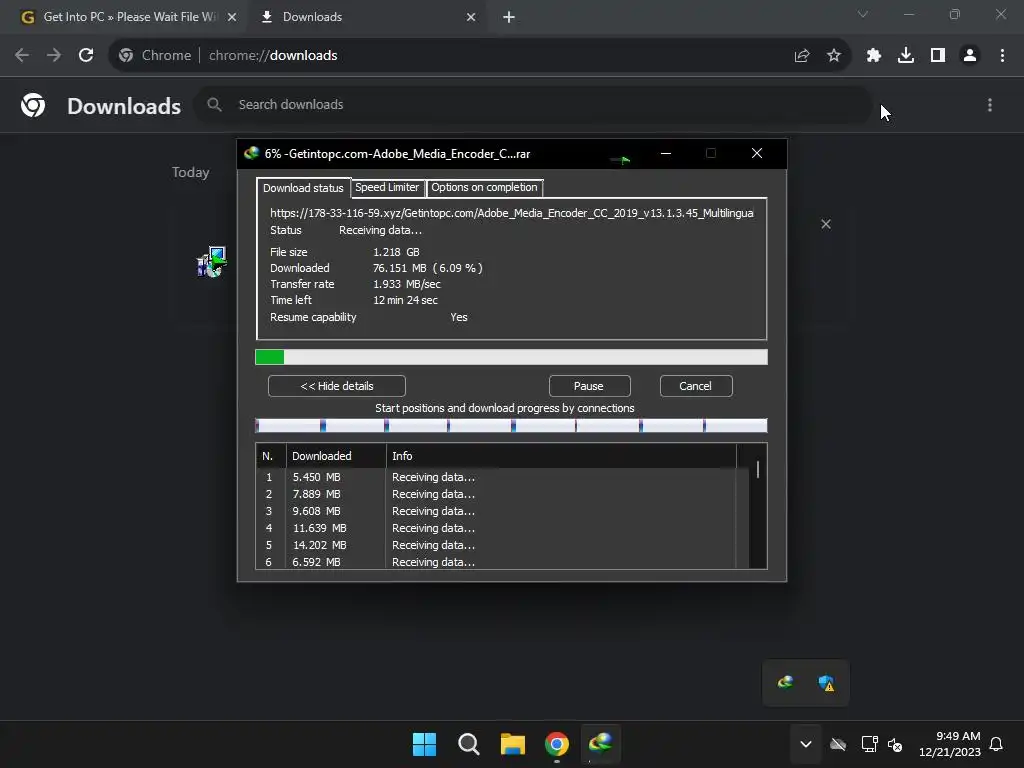
Task: Click Internet Download Manager taskbar icon
Action: [600, 743]
